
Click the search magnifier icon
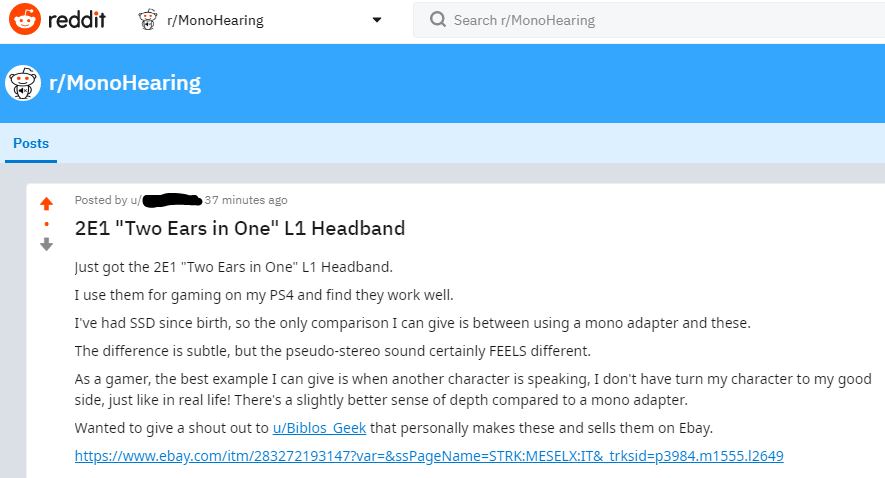(437, 20)
